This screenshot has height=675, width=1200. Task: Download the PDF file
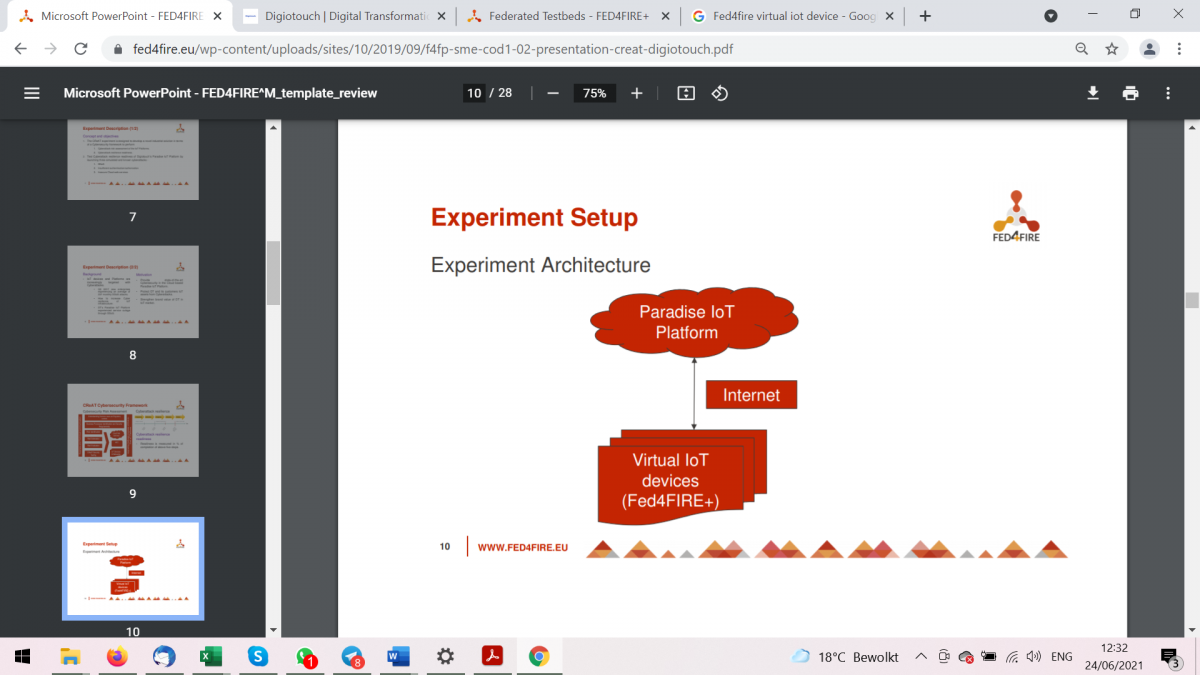pyautogui.click(x=1093, y=93)
